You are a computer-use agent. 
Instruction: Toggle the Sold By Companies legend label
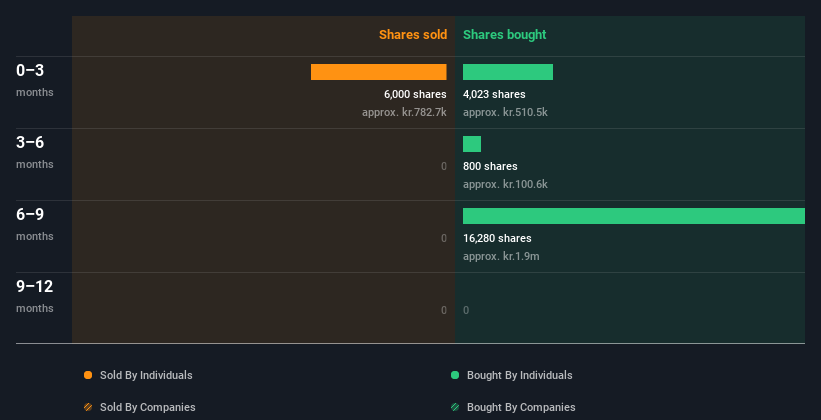tap(148, 407)
